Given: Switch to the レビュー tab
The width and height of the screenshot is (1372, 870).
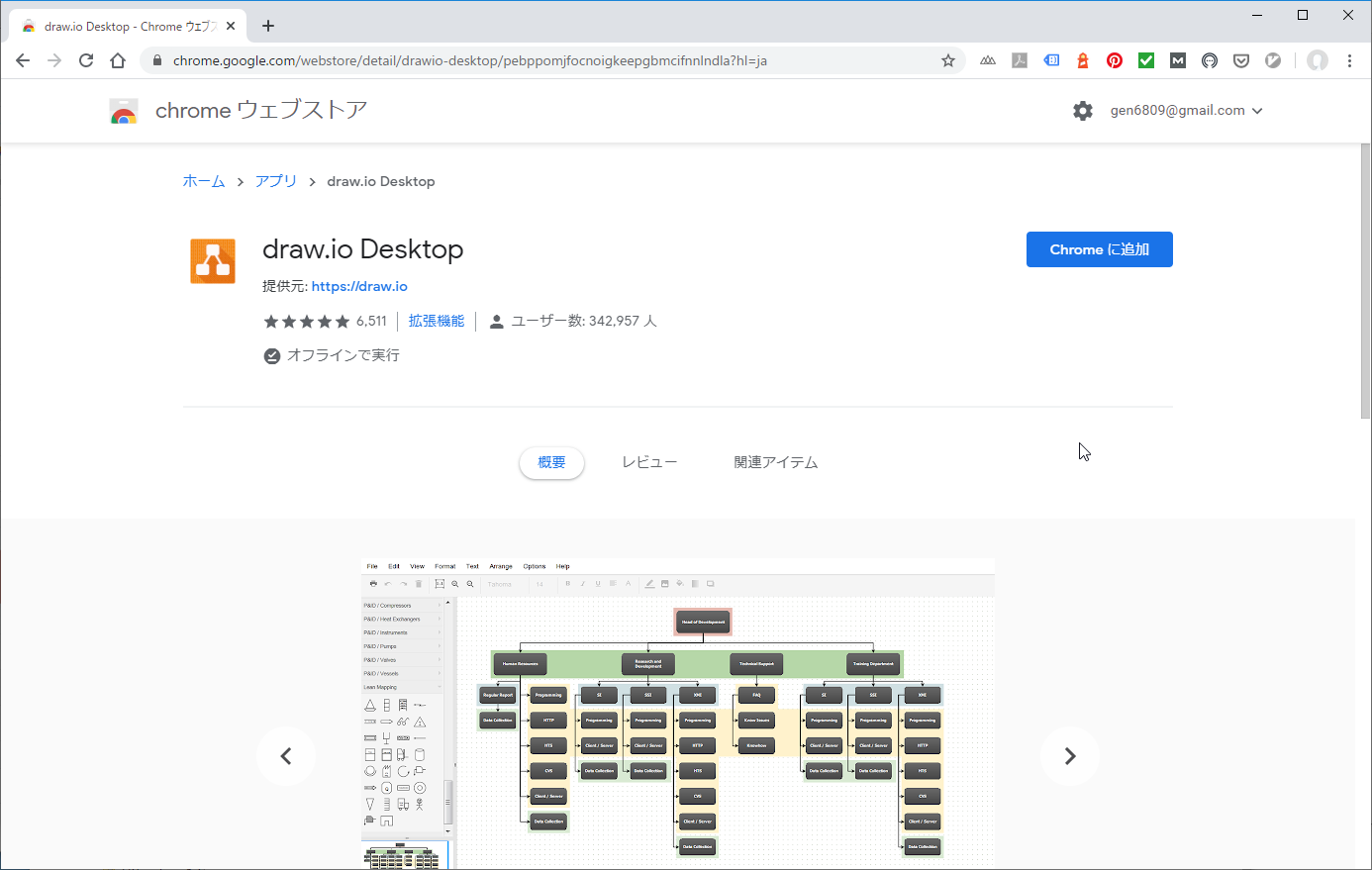Looking at the screenshot, I should pos(649,462).
